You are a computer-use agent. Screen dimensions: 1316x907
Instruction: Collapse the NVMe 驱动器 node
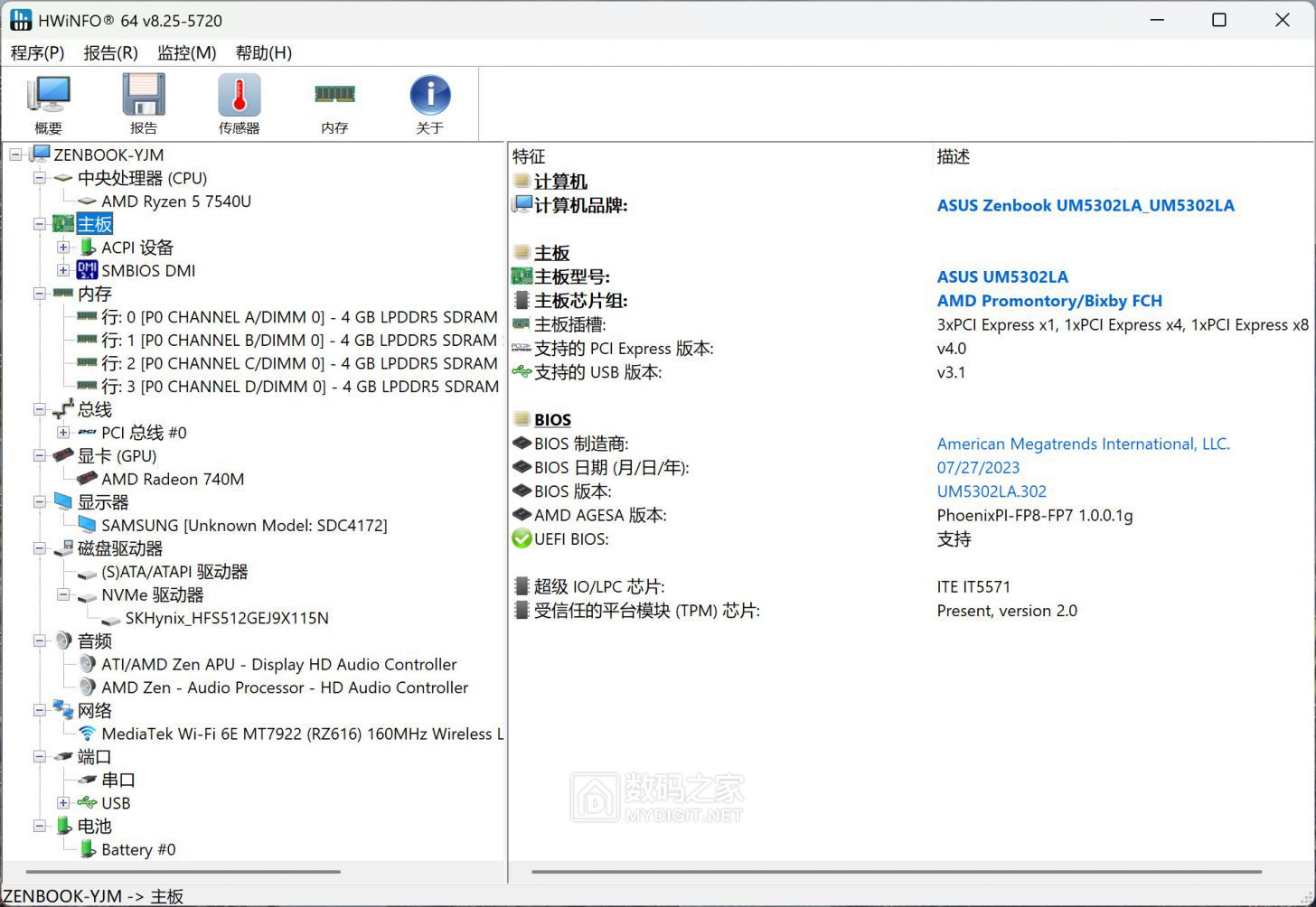pos(63,594)
